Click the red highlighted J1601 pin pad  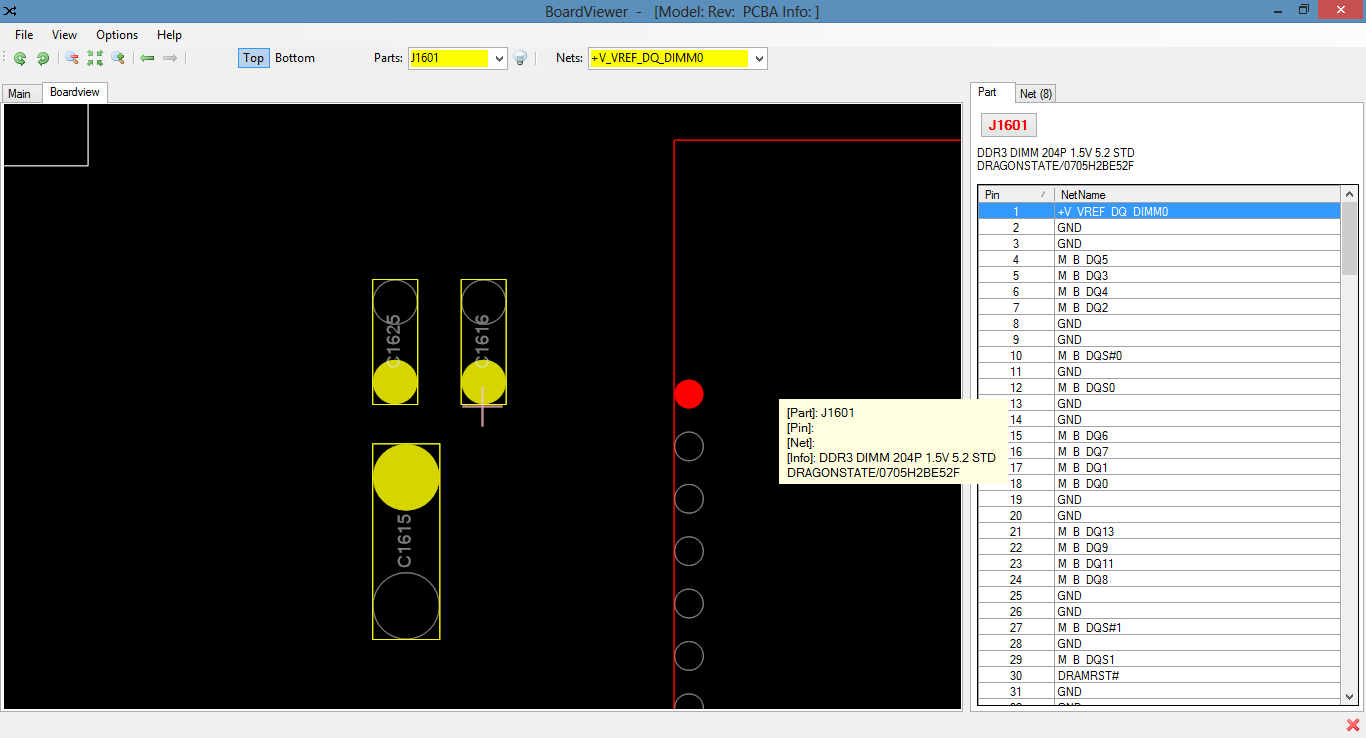tap(688, 394)
